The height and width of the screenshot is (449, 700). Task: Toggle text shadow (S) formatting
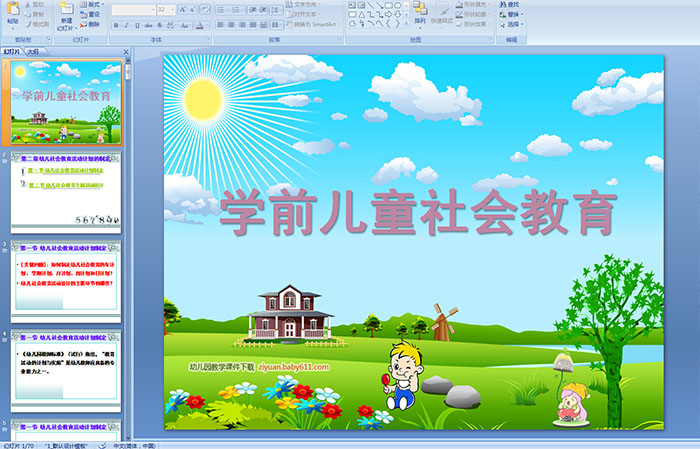160,25
